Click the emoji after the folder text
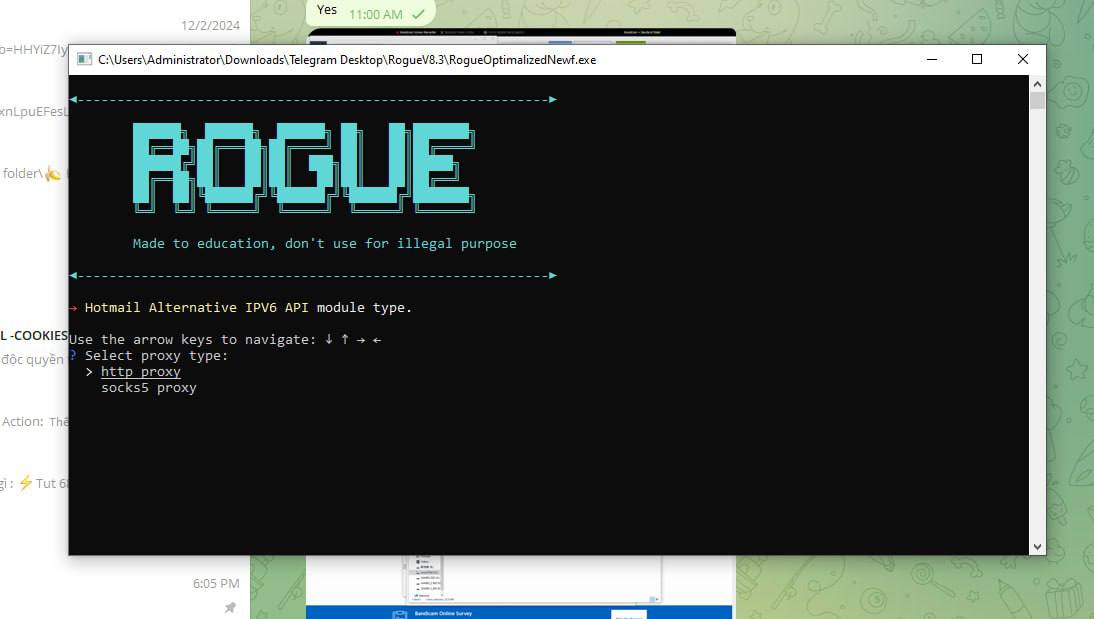 pos(53,174)
